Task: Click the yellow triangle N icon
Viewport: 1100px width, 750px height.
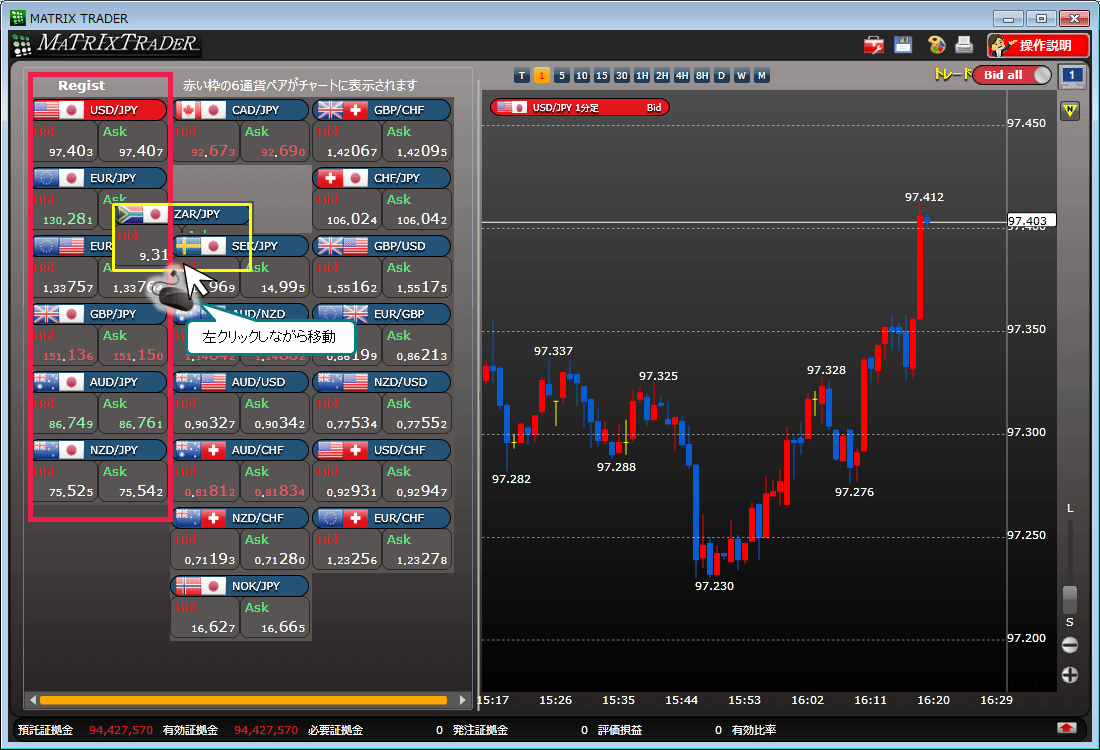Action: point(1070,110)
